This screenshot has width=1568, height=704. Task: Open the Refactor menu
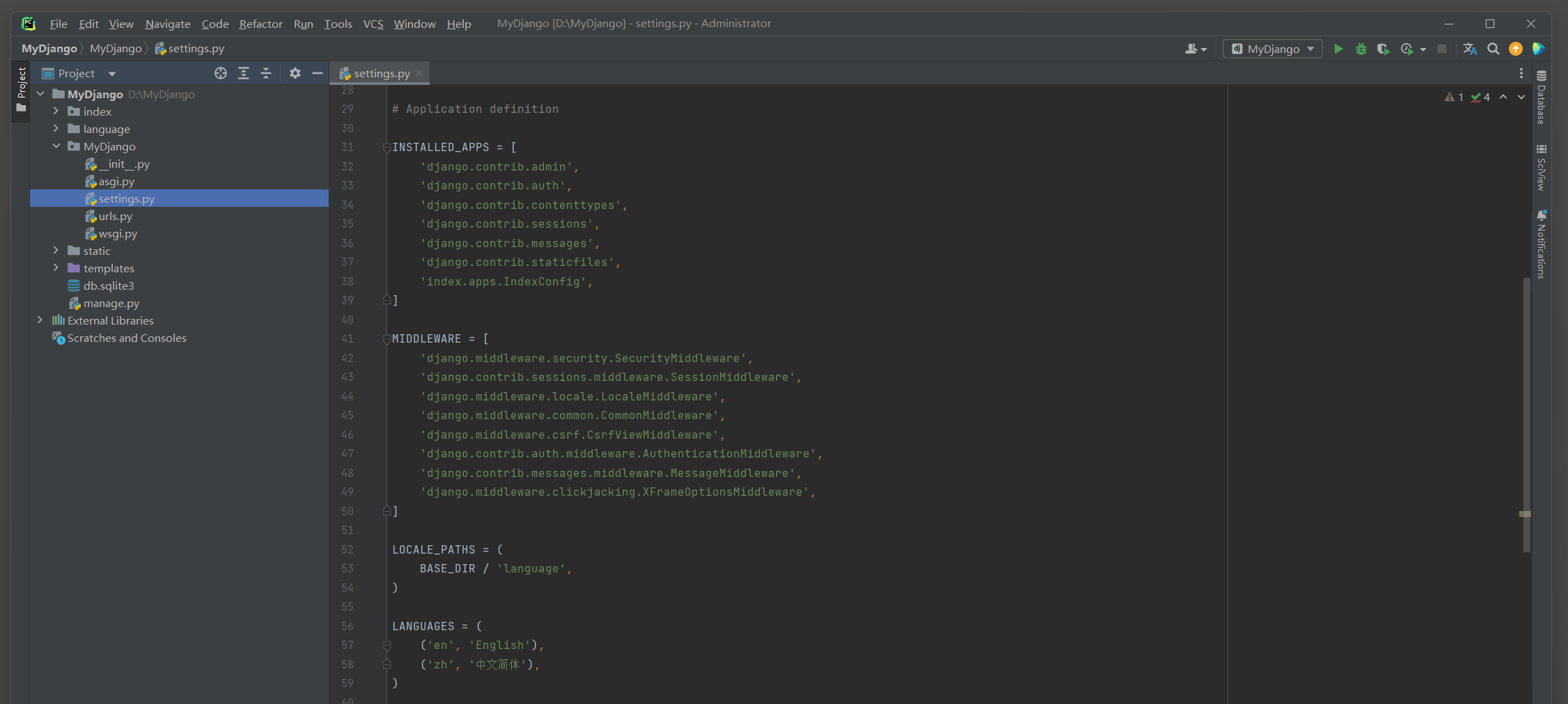(x=260, y=24)
